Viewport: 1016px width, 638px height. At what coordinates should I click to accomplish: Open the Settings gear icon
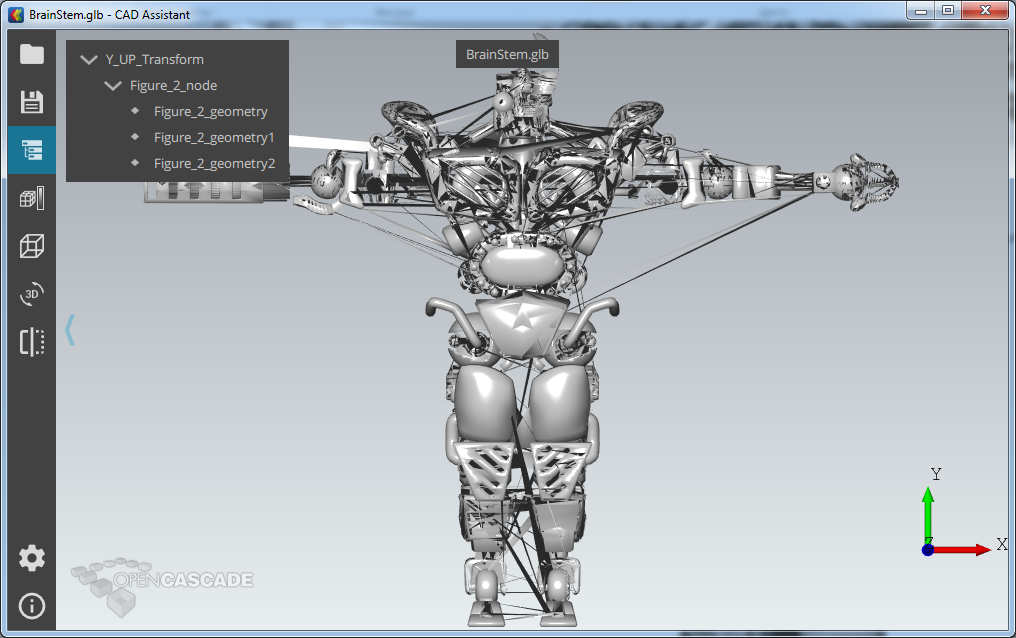point(32,558)
